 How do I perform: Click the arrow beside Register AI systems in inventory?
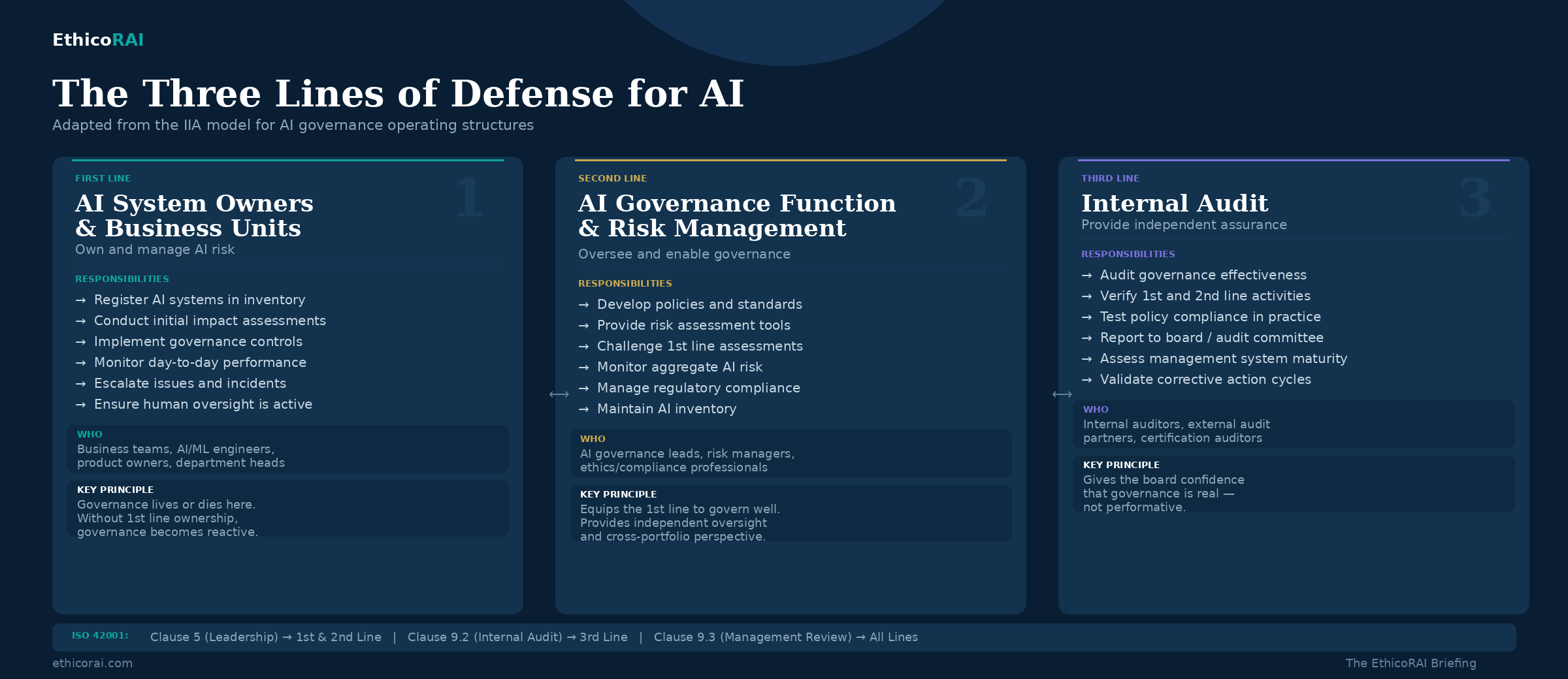80,300
